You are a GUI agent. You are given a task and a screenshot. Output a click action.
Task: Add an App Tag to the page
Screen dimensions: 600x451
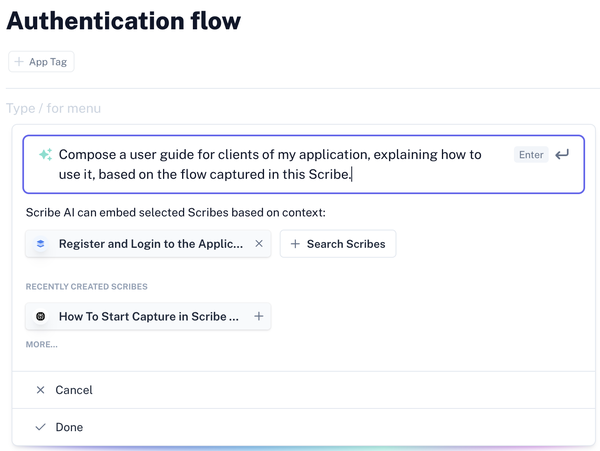(42, 62)
